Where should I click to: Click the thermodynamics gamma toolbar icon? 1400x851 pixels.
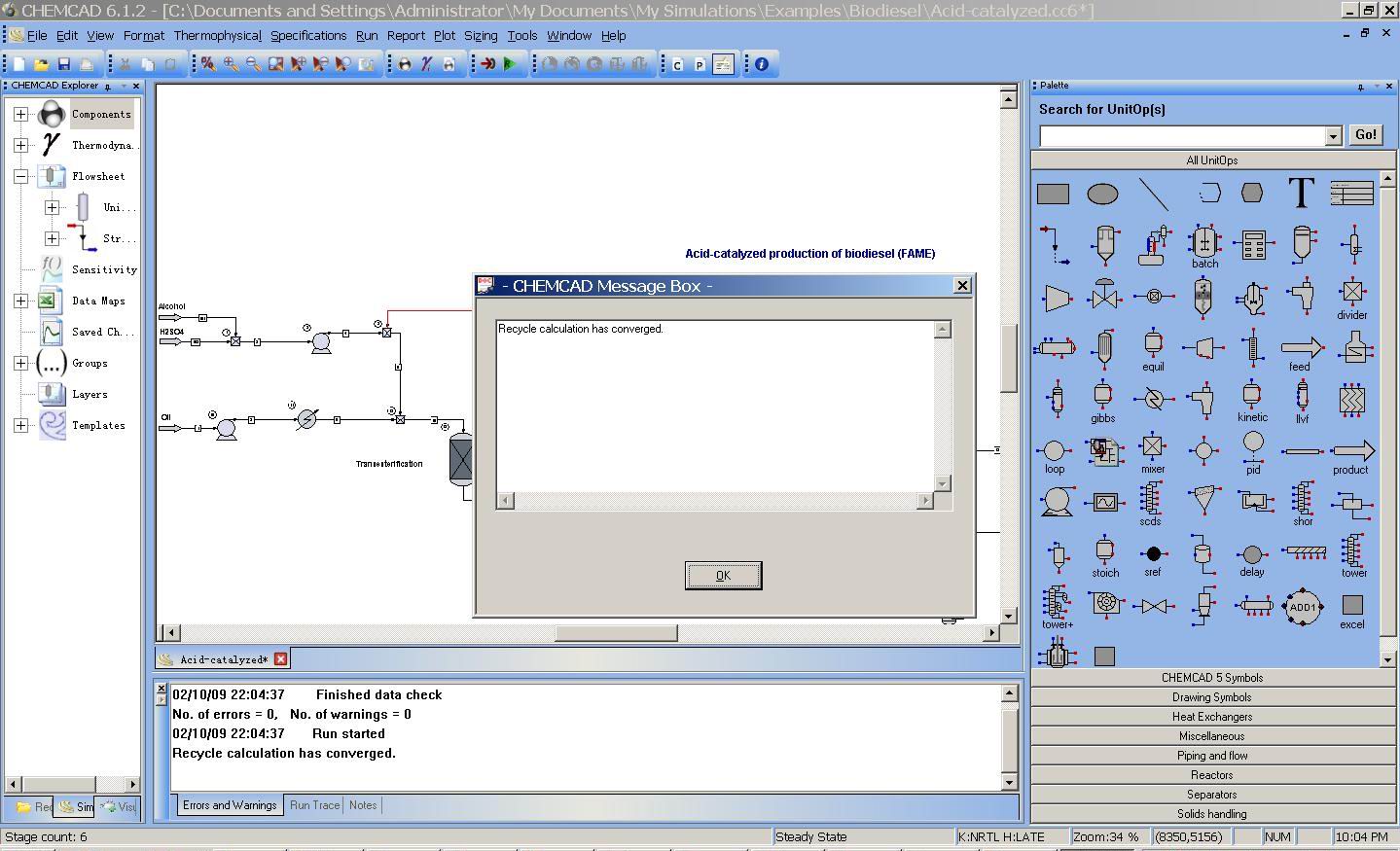[x=427, y=64]
